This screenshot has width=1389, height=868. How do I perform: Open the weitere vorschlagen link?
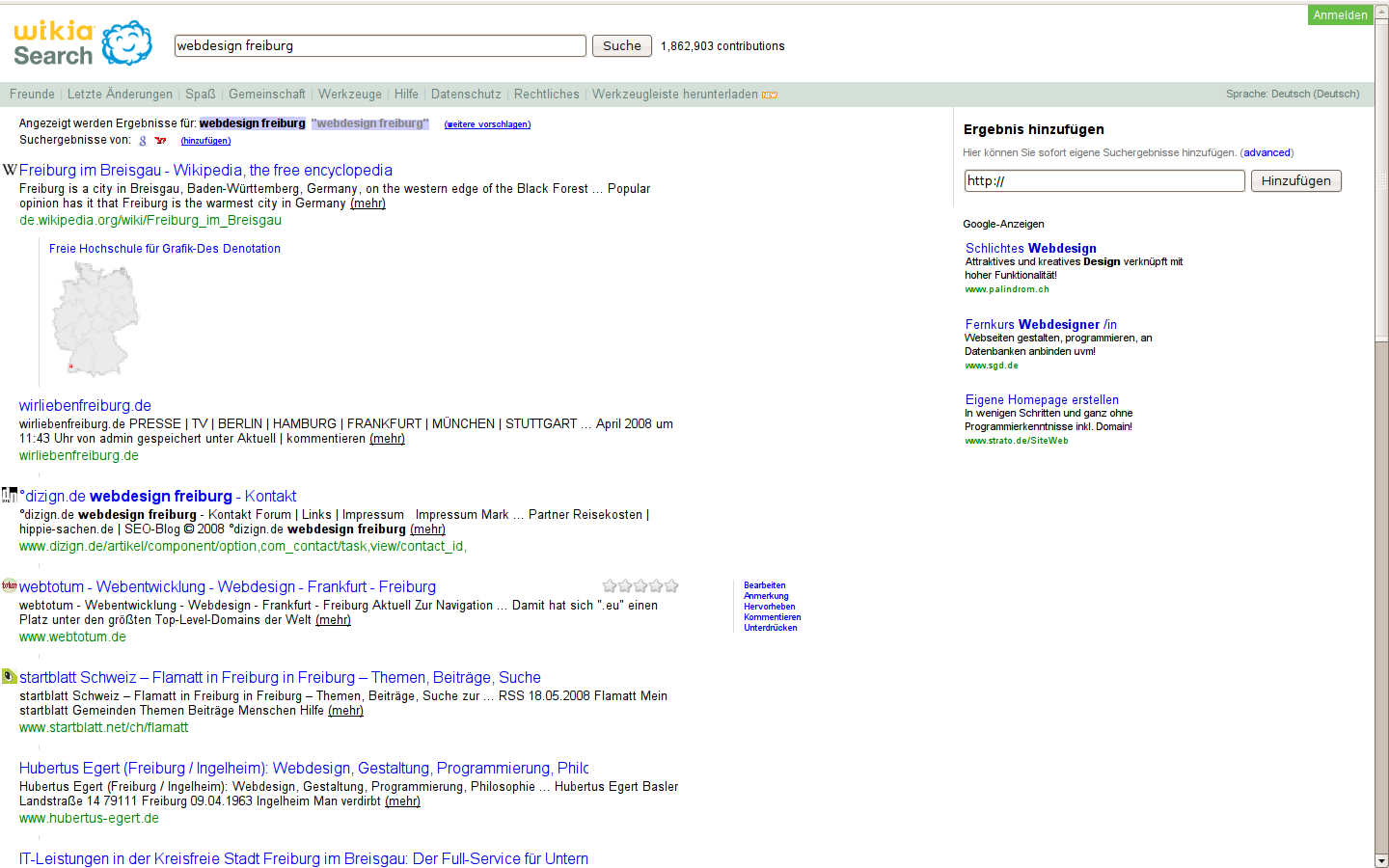click(487, 124)
